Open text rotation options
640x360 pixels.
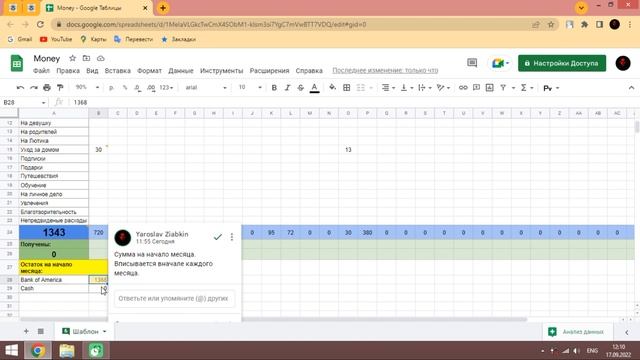(x=443, y=88)
